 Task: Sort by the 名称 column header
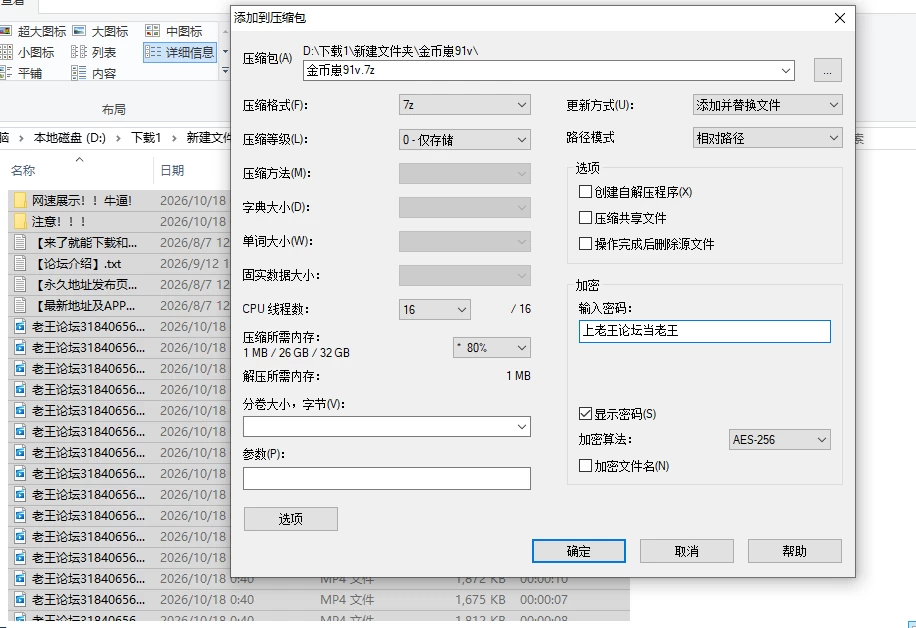tap(23, 170)
